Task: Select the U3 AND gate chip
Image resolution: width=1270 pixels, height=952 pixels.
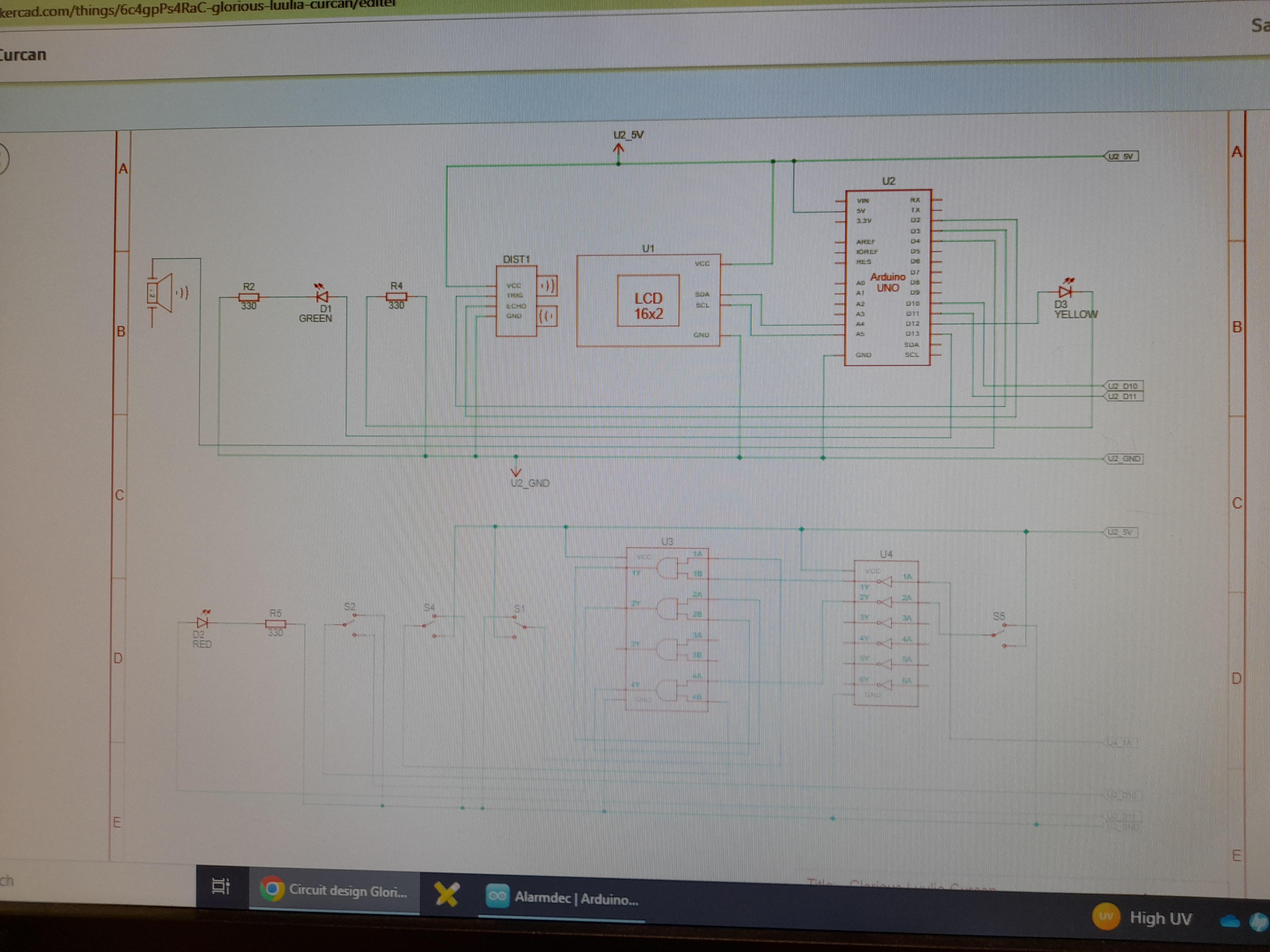Action: pyautogui.click(x=667, y=630)
